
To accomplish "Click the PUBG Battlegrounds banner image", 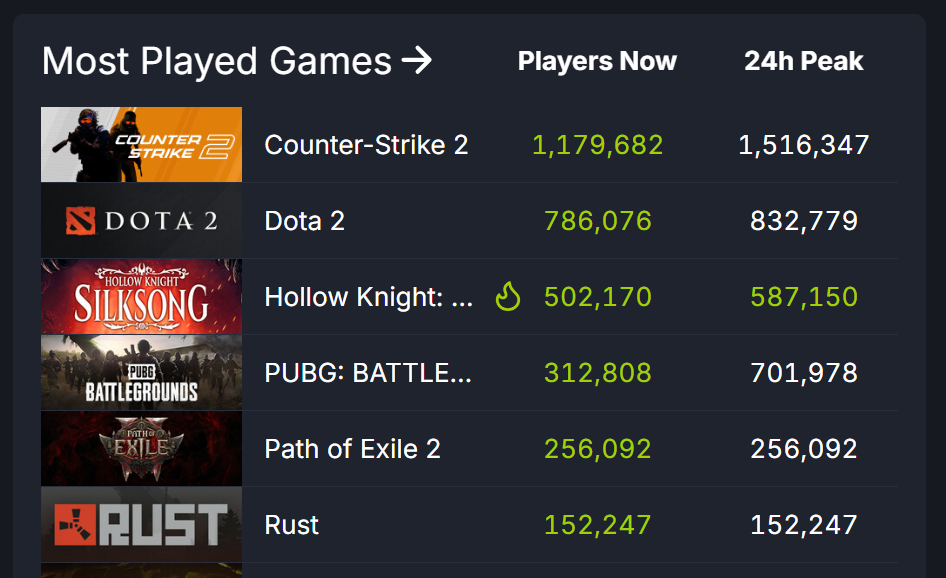I will pyautogui.click(x=141, y=373).
